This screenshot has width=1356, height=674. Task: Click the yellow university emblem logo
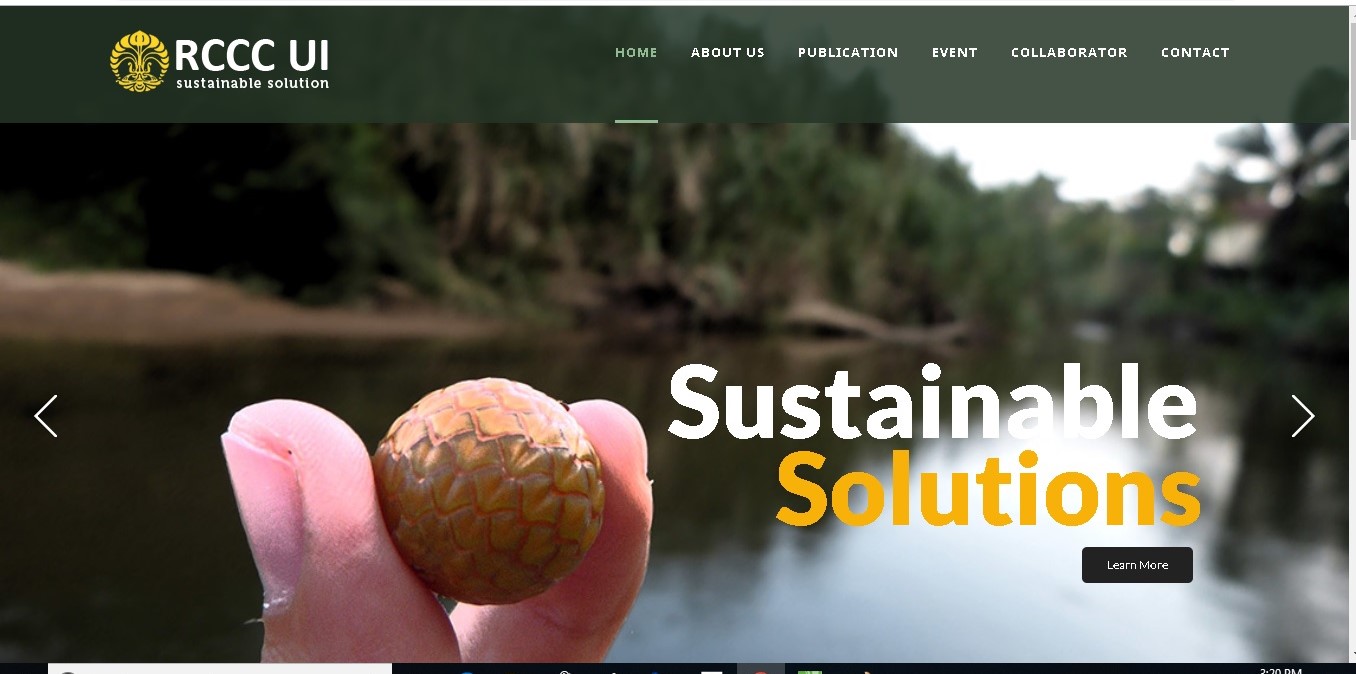point(139,61)
